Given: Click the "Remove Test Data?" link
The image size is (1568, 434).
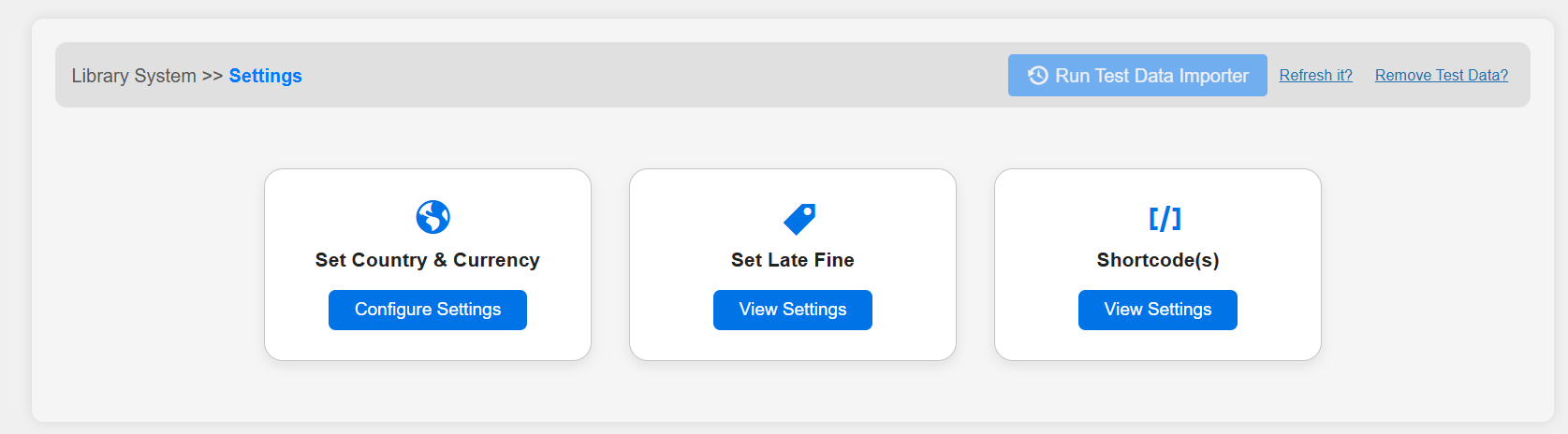Looking at the screenshot, I should click(x=1441, y=76).
